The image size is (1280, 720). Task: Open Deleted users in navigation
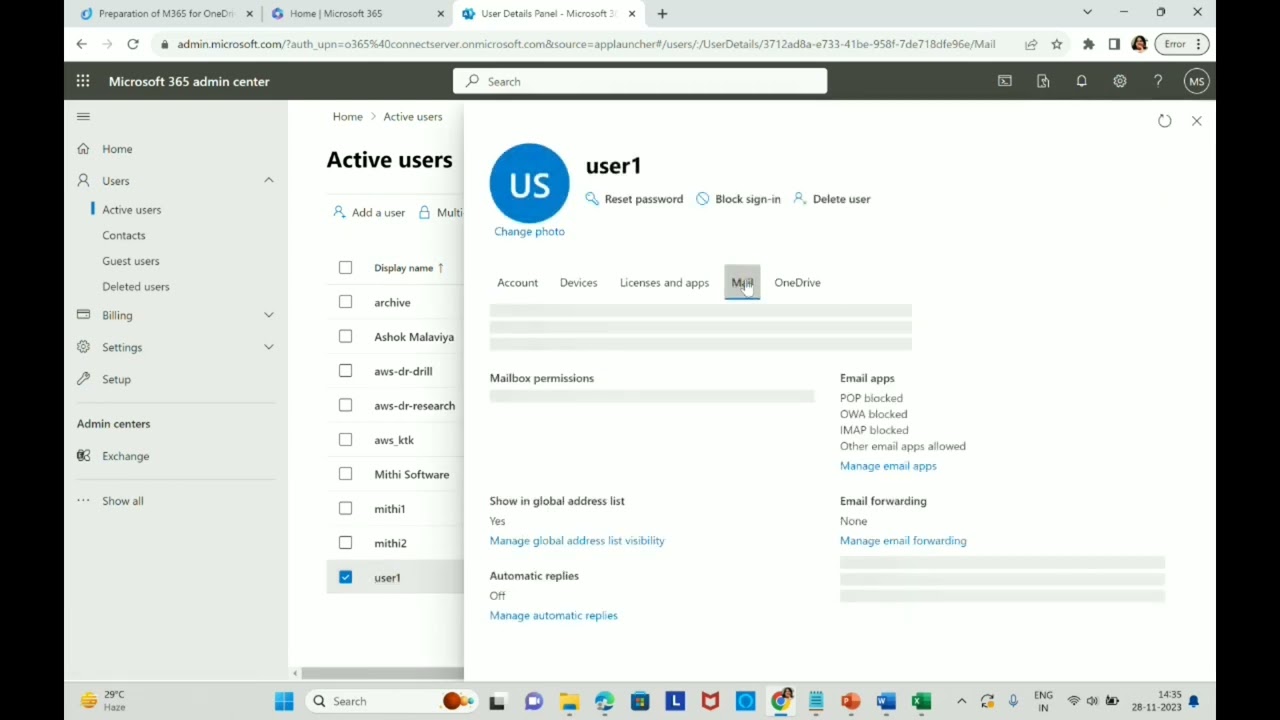135,287
